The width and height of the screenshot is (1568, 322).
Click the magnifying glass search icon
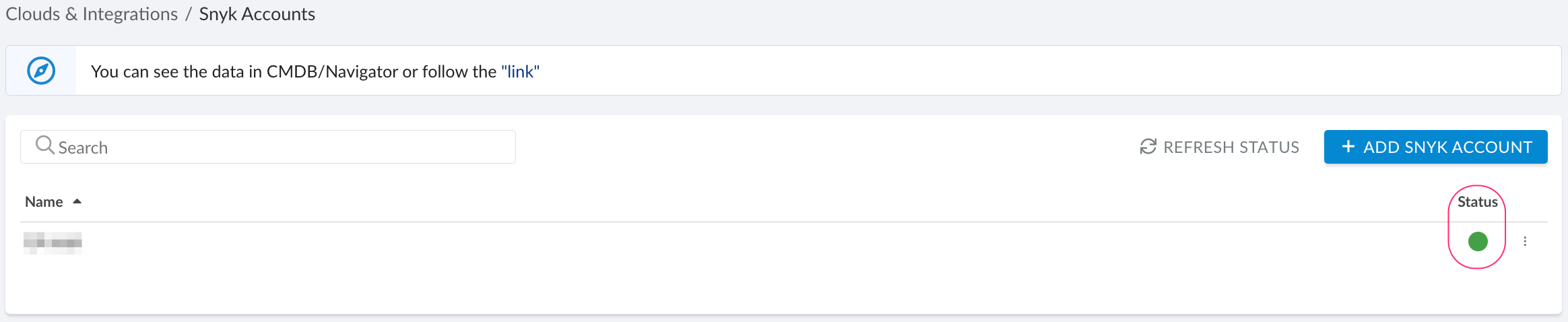(x=44, y=146)
